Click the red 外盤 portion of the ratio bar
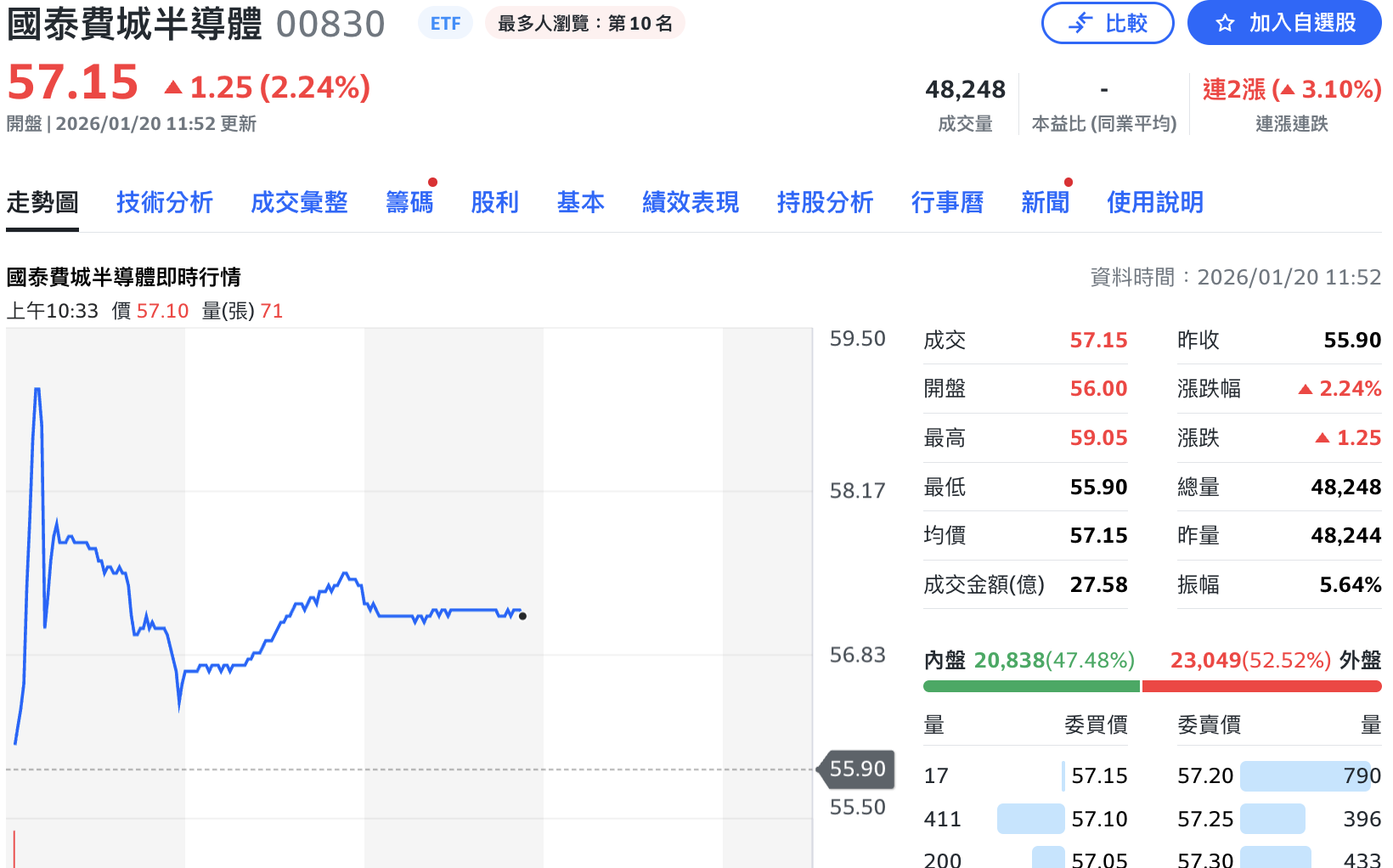The image size is (1393, 868). pyautogui.click(x=1262, y=685)
